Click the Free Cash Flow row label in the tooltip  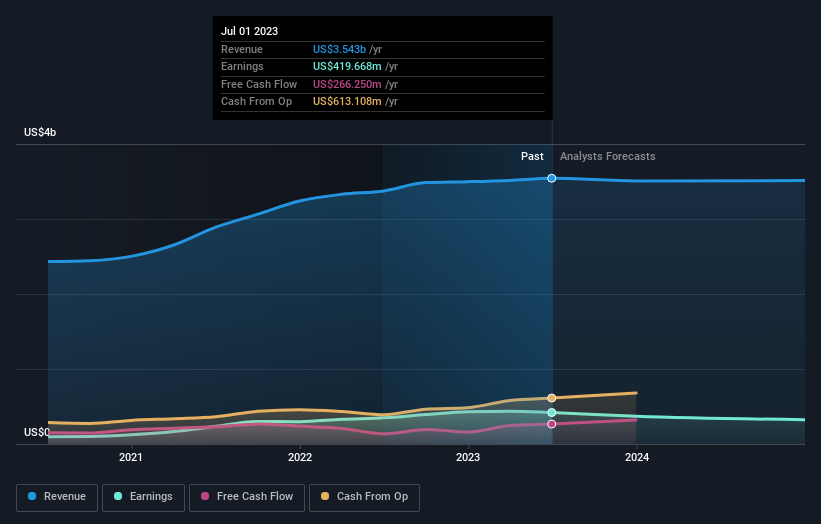pos(259,84)
